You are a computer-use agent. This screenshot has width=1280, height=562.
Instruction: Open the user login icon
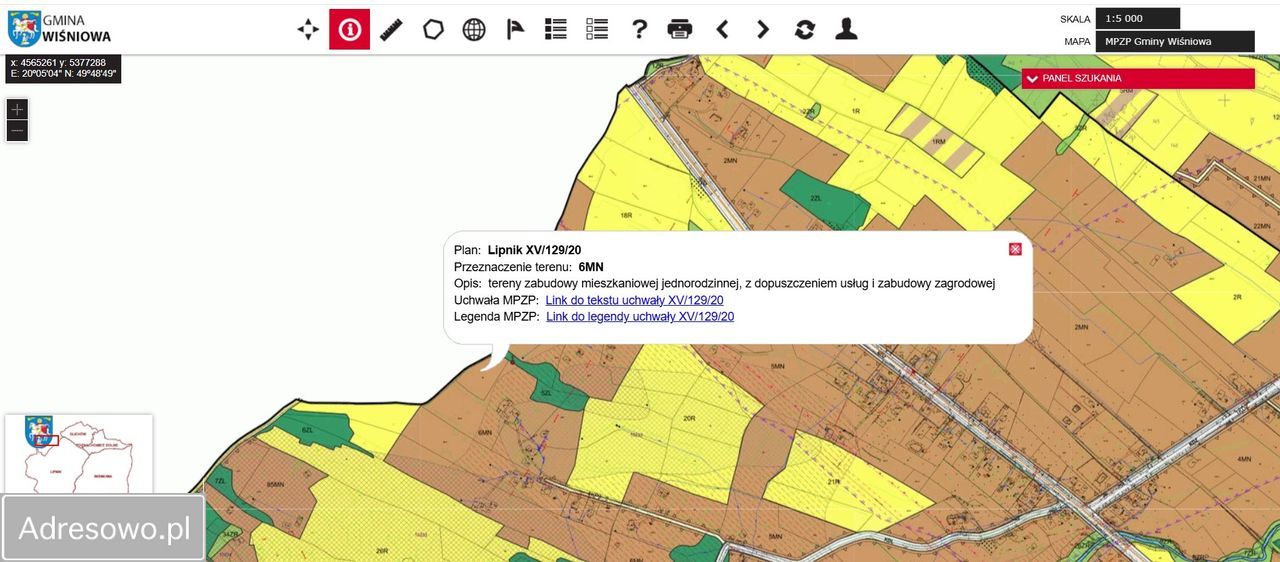pyautogui.click(x=846, y=29)
